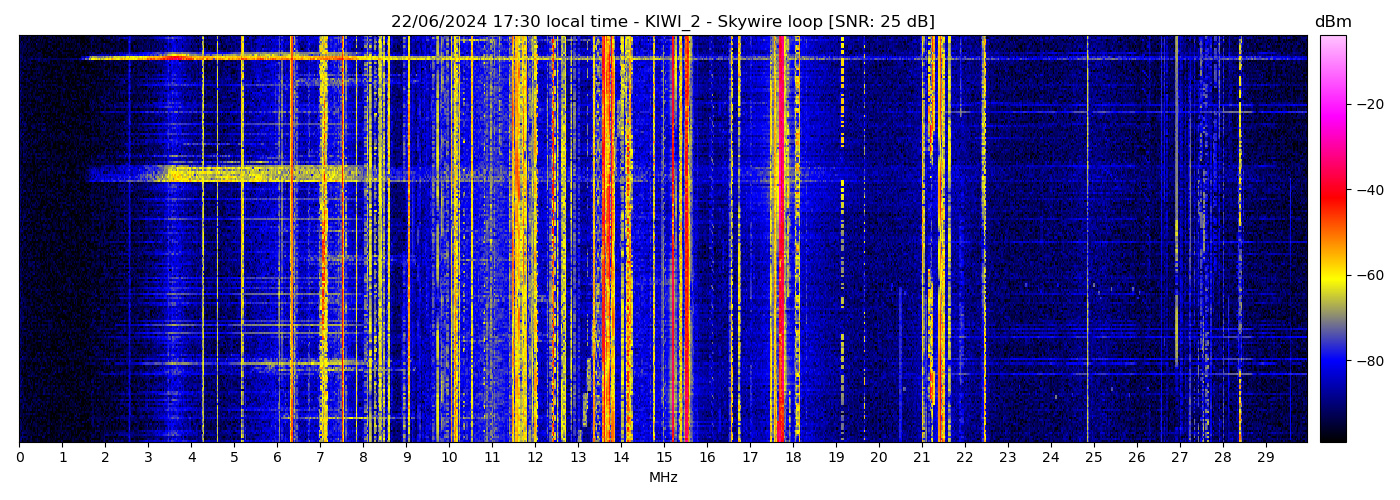
Task: Click the 14 MHz axis tick label
Action: (621, 458)
